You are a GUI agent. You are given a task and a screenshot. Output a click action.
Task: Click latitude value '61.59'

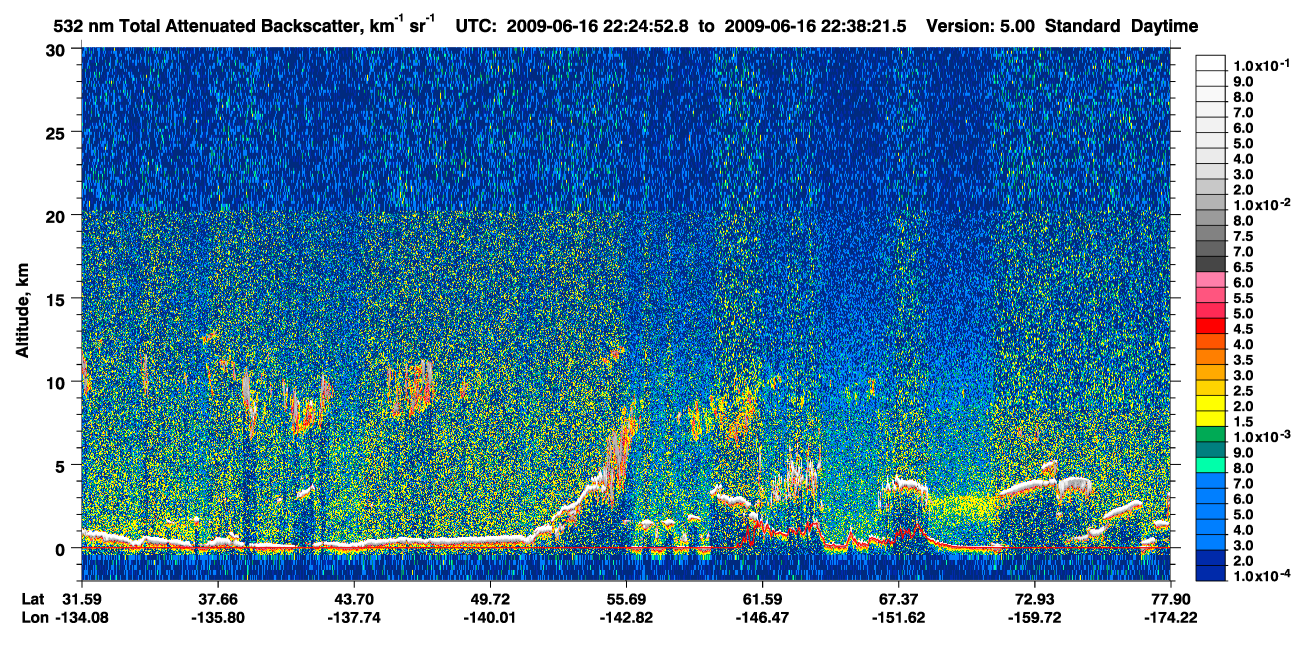tap(762, 599)
